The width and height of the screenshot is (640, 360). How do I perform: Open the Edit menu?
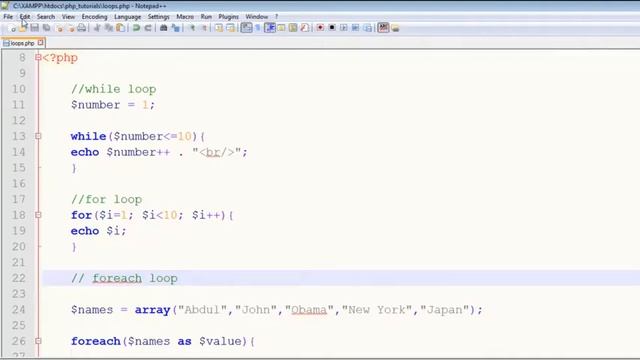[x=25, y=17]
